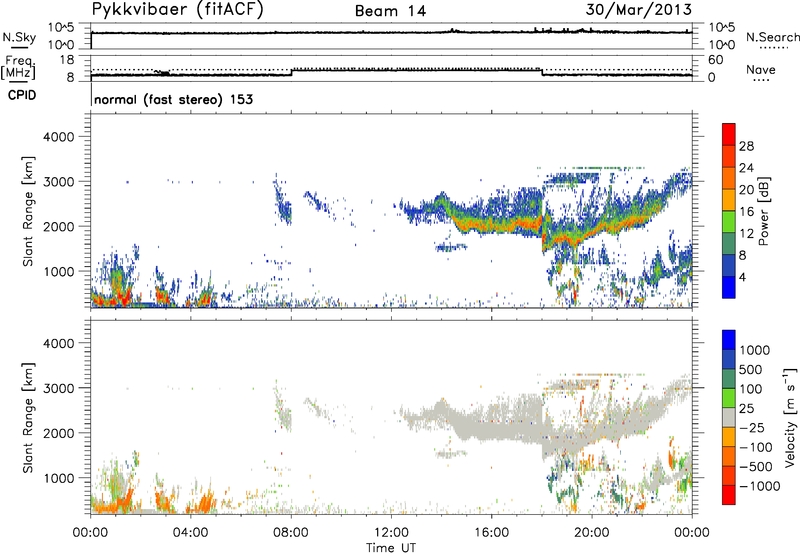Click the 'Freq. [MHz]' axis label

click(20, 68)
